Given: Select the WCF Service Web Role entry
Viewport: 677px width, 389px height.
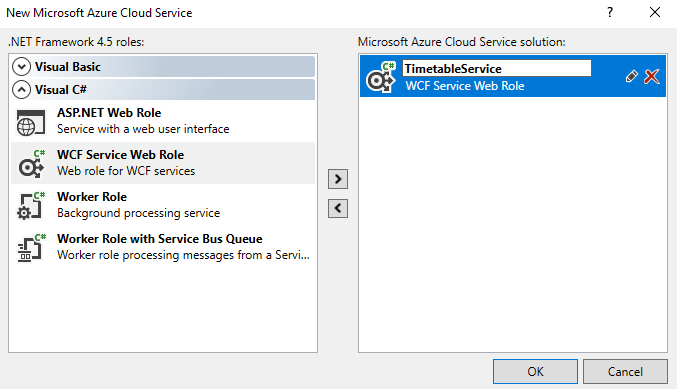Looking at the screenshot, I should point(163,163).
